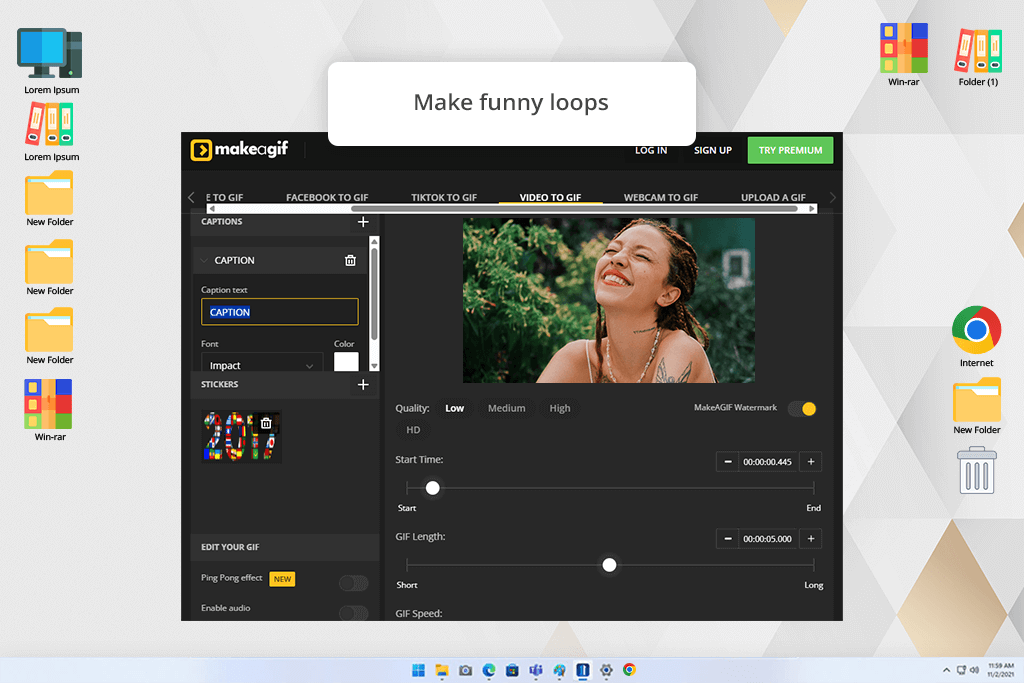1024x683 pixels.
Task: Open Windows Start menu
Action: [419, 670]
